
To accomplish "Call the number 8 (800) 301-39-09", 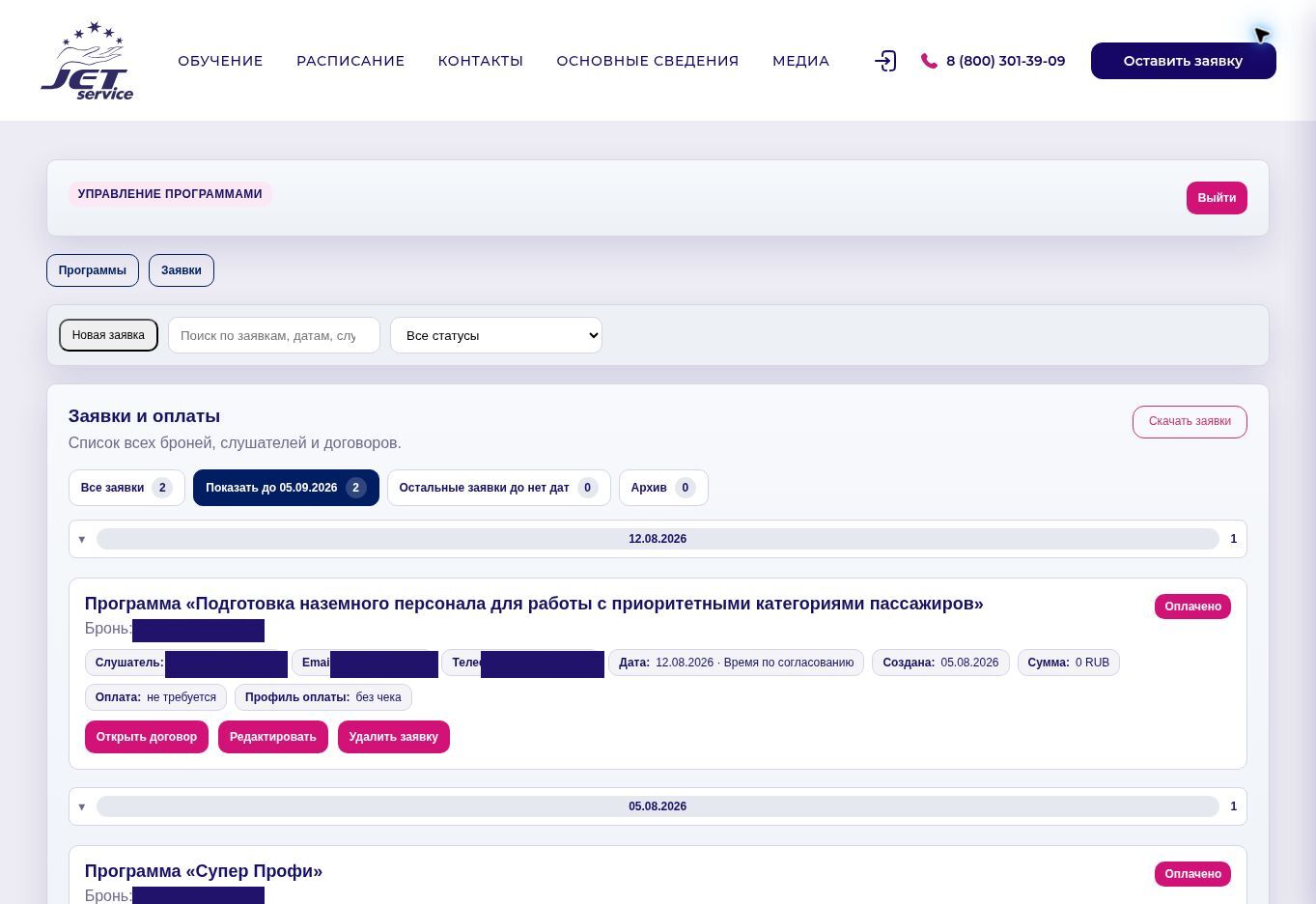I will (1006, 61).
